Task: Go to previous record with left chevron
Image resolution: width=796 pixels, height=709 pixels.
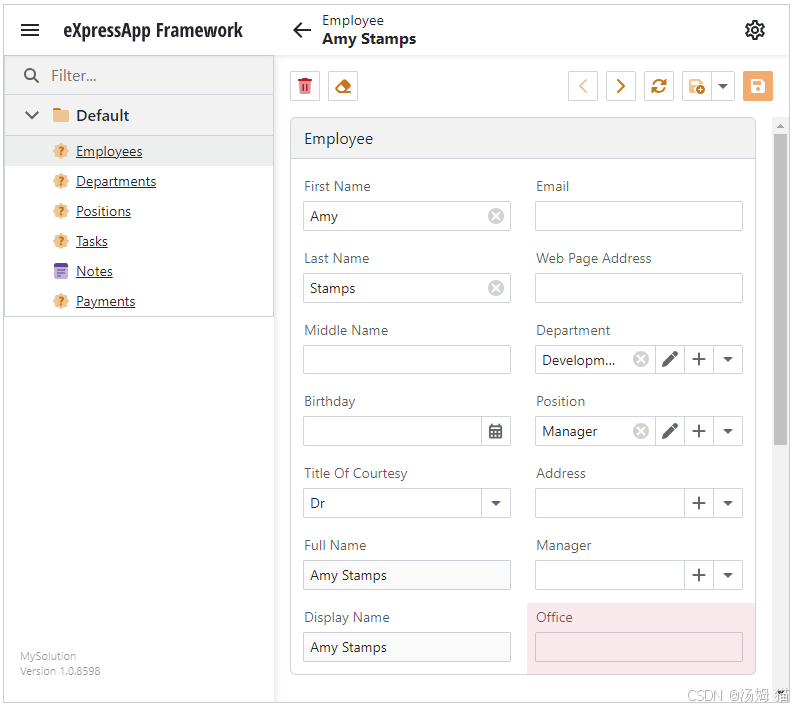Action: pyautogui.click(x=583, y=86)
